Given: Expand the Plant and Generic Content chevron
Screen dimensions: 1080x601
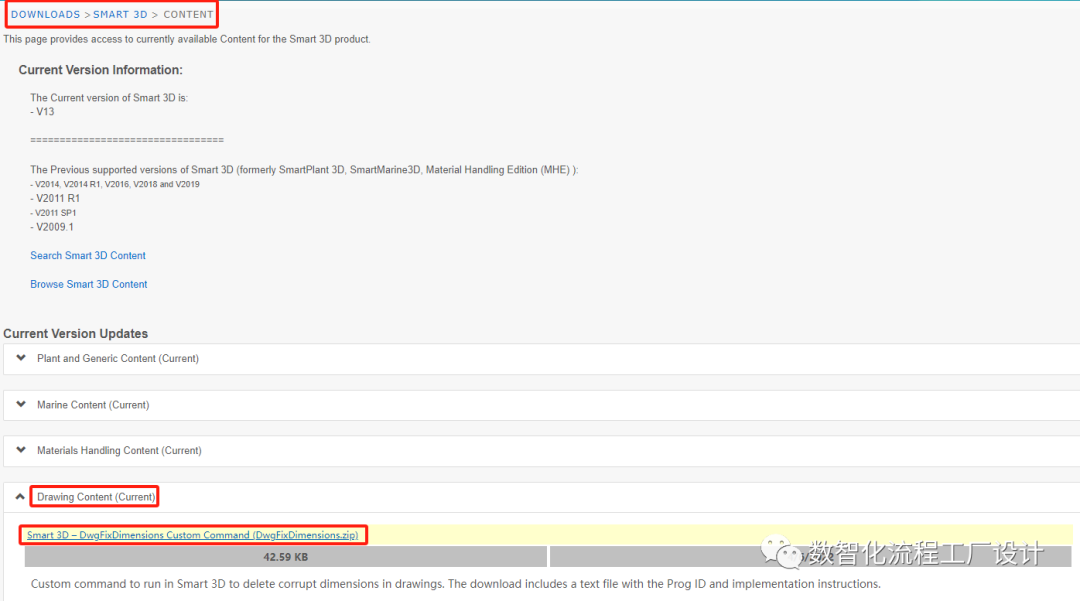Looking at the screenshot, I should pos(21,358).
